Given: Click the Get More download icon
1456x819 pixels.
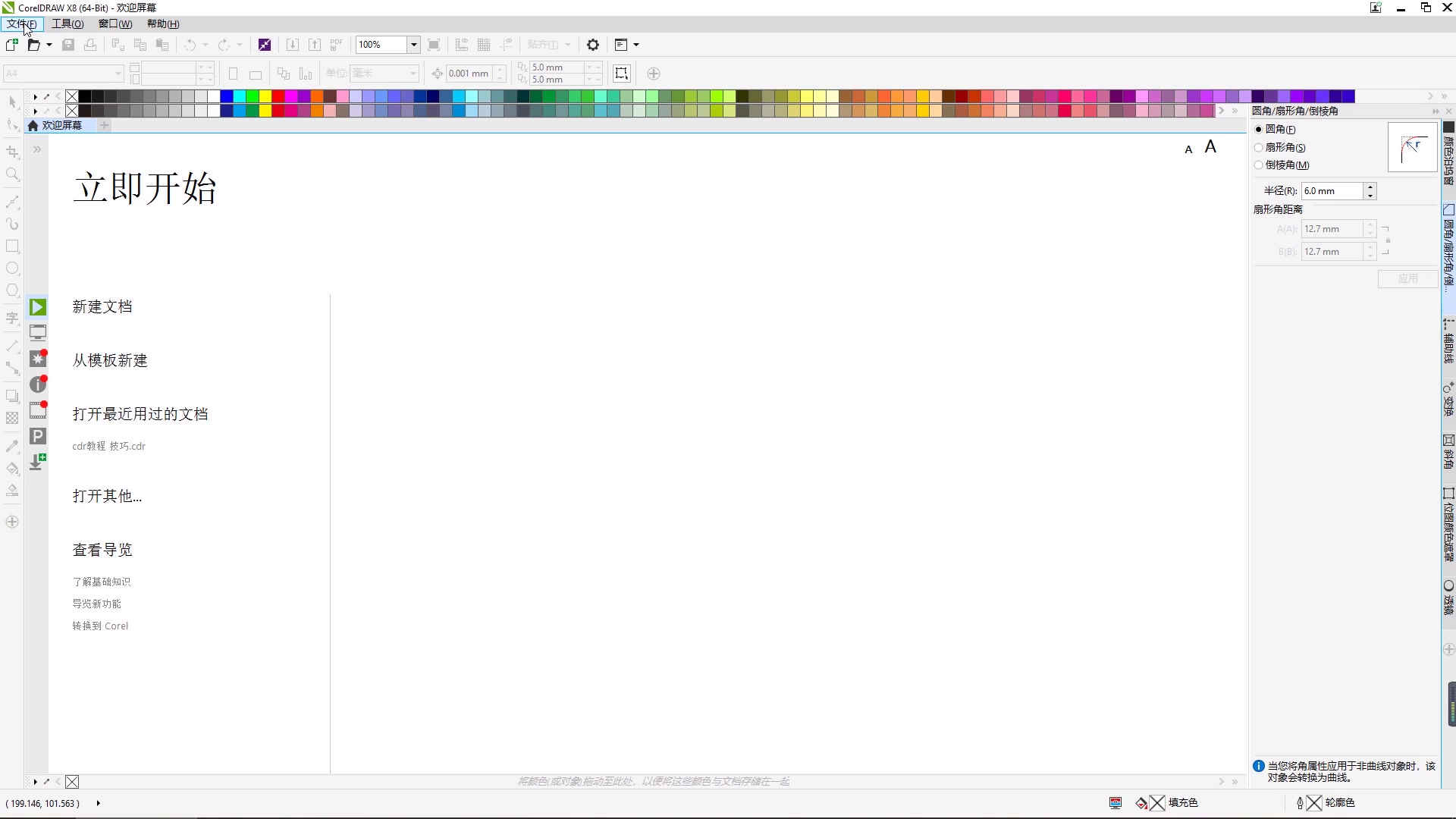Looking at the screenshot, I should [38, 462].
